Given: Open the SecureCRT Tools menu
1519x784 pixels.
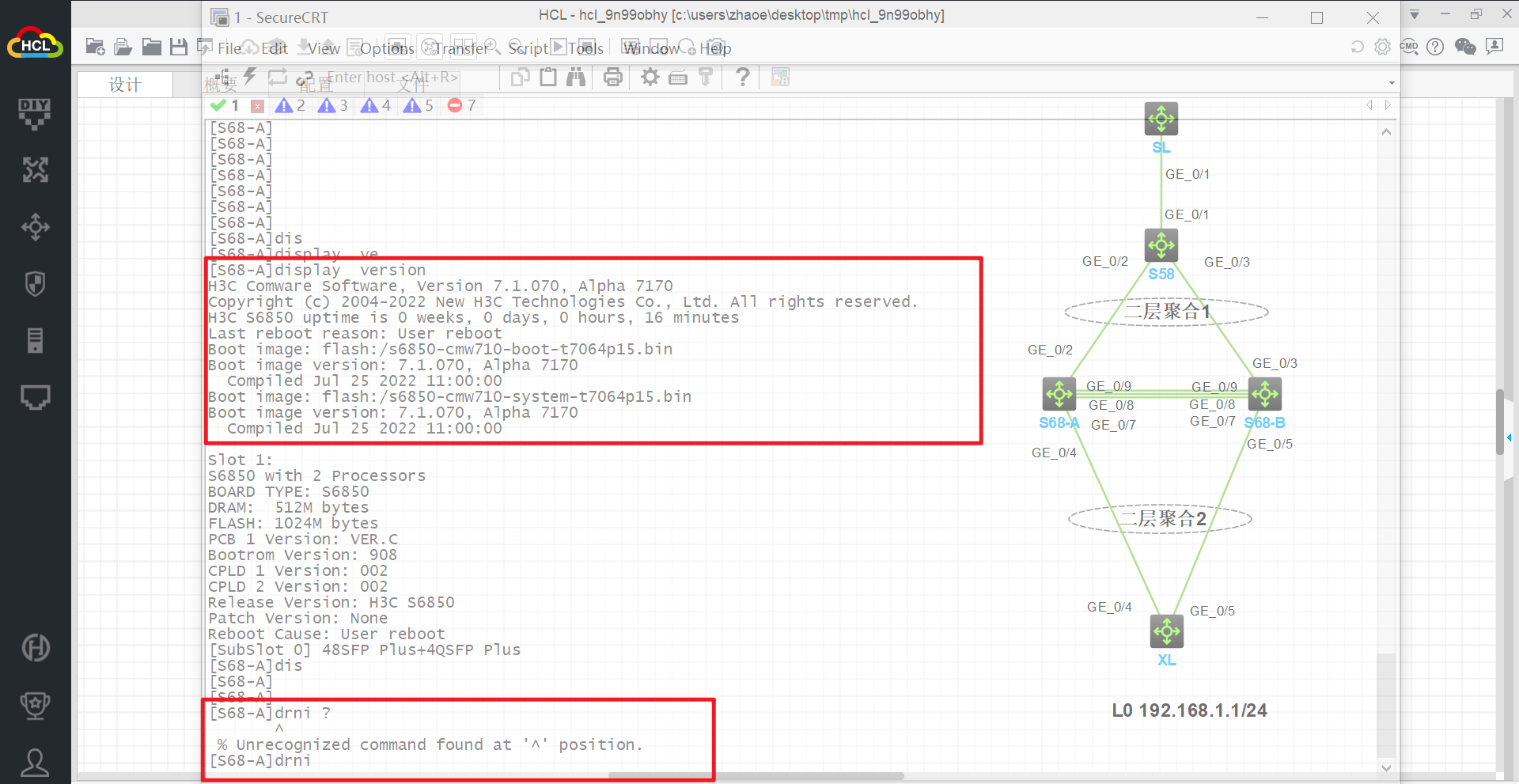Looking at the screenshot, I should (585, 48).
